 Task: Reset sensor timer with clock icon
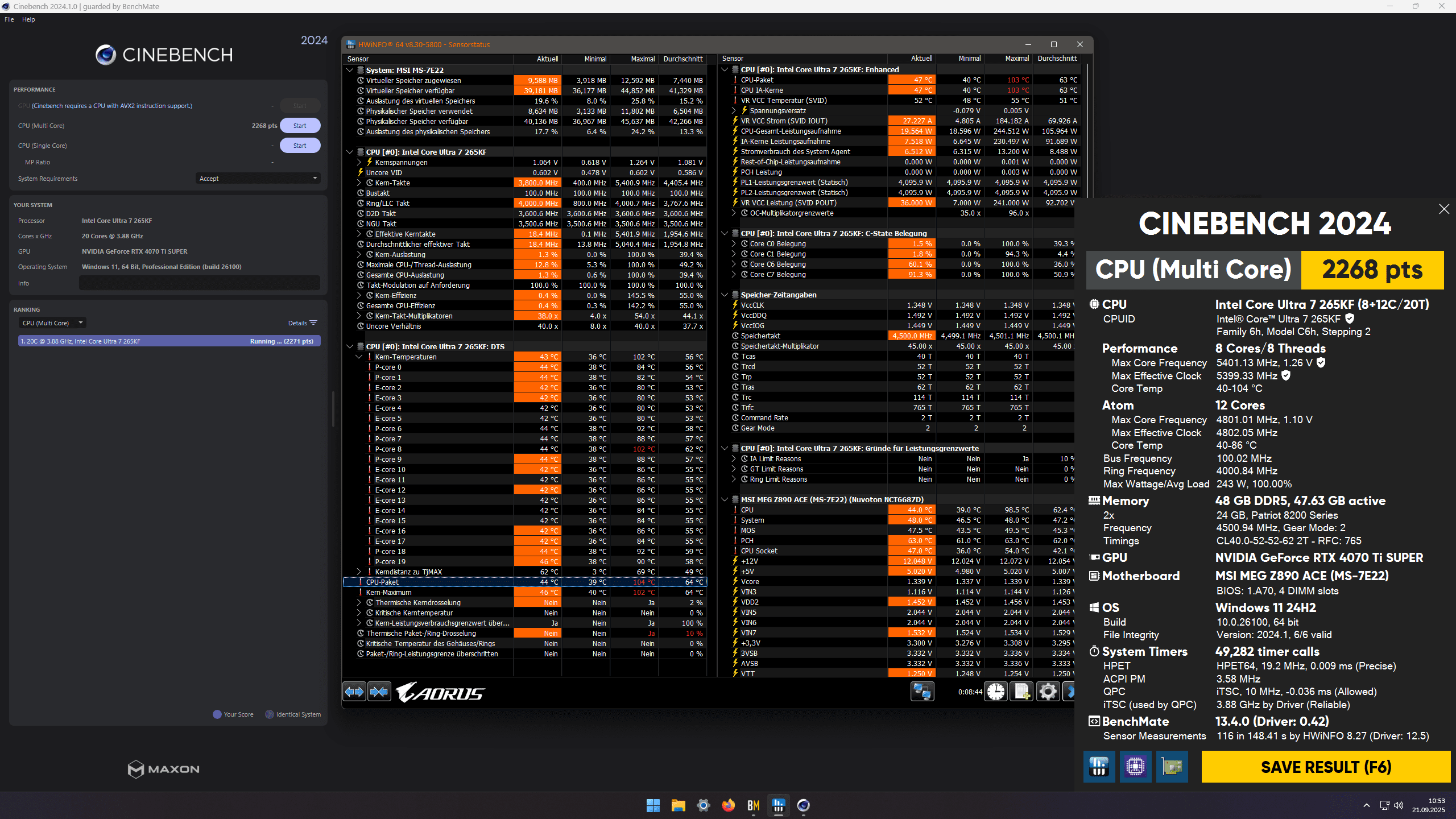996,692
